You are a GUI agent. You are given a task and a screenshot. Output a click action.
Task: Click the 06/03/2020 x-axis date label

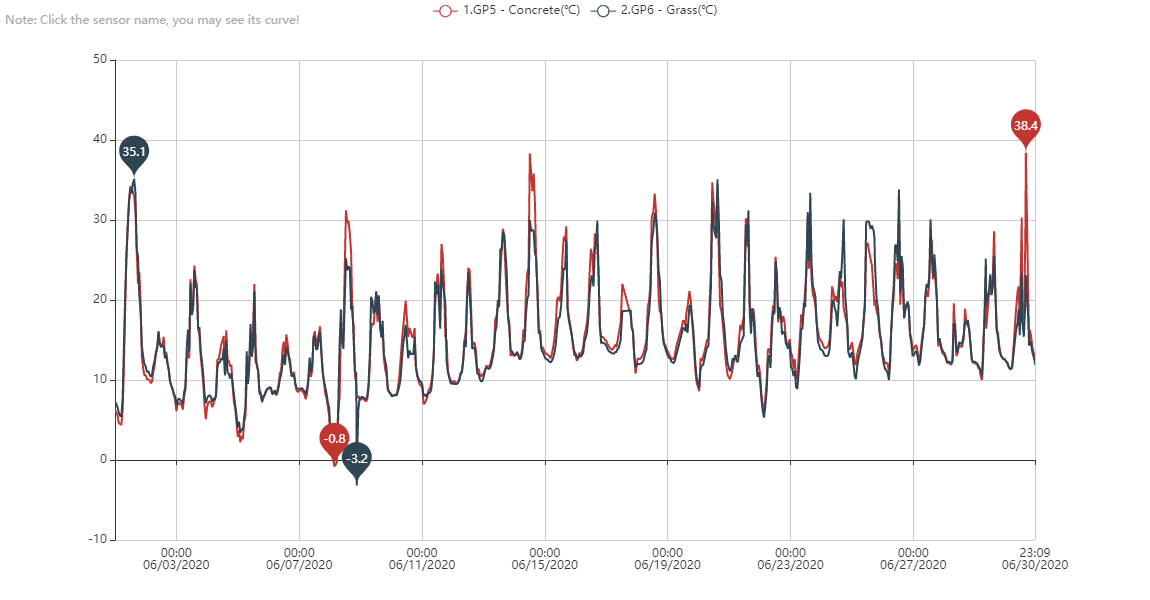[176, 565]
